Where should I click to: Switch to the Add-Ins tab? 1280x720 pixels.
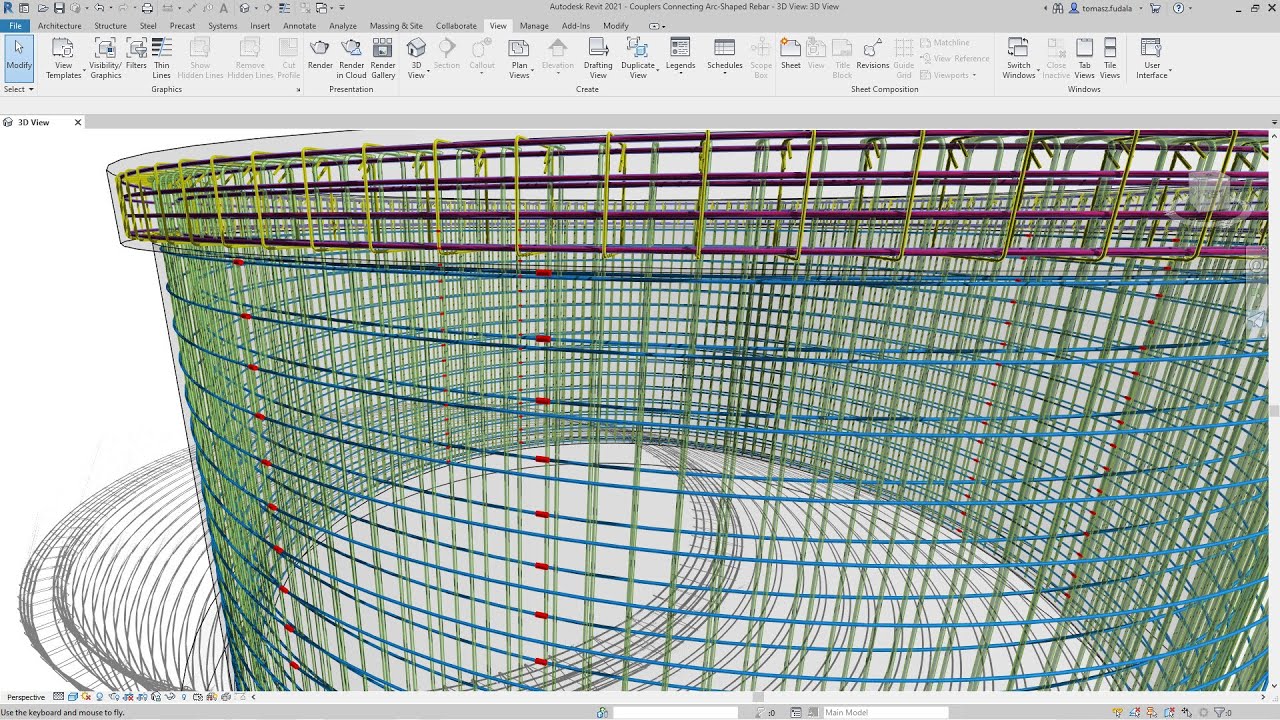[575, 26]
